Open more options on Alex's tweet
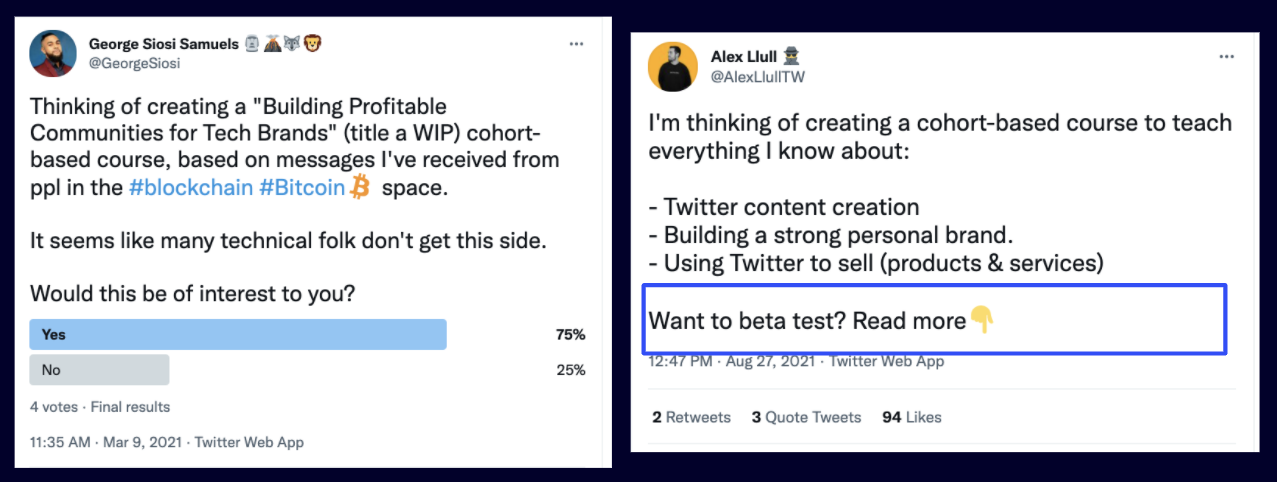 point(1226,57)
